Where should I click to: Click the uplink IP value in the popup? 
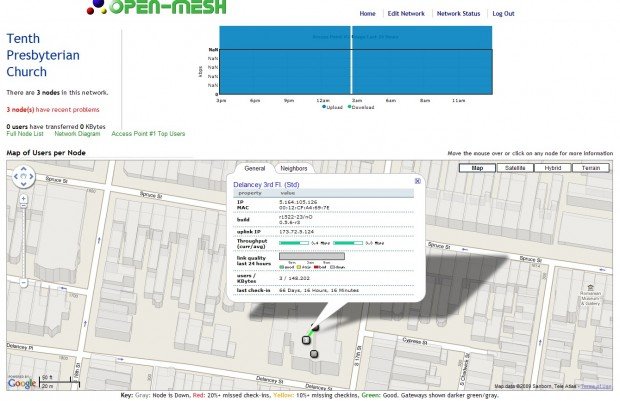pyautogui.click(x=297, y=232)
